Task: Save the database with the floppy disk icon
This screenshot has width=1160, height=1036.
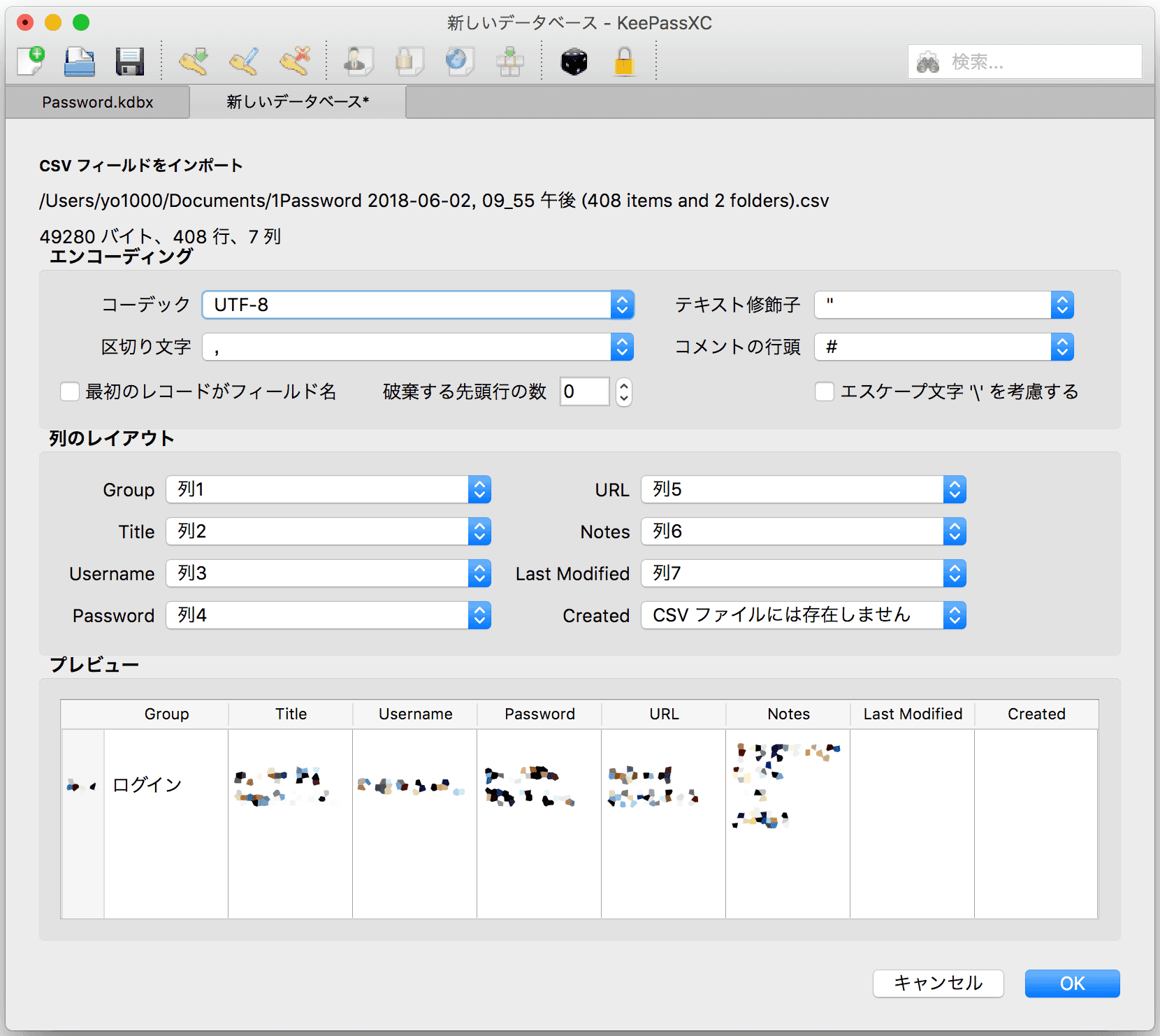Action: tap(130, 62)
